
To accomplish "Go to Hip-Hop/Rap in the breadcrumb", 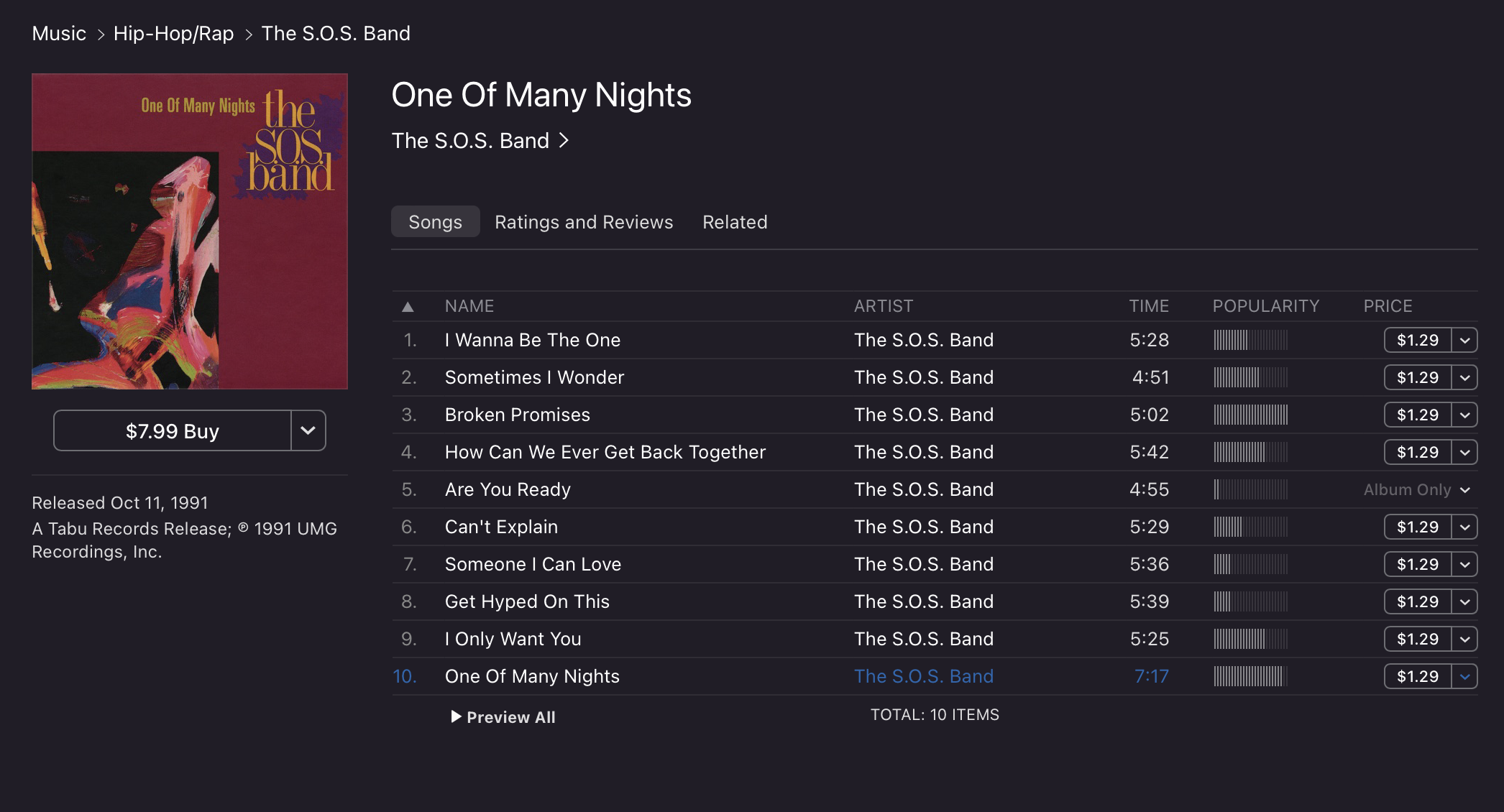I will (174, 34).
